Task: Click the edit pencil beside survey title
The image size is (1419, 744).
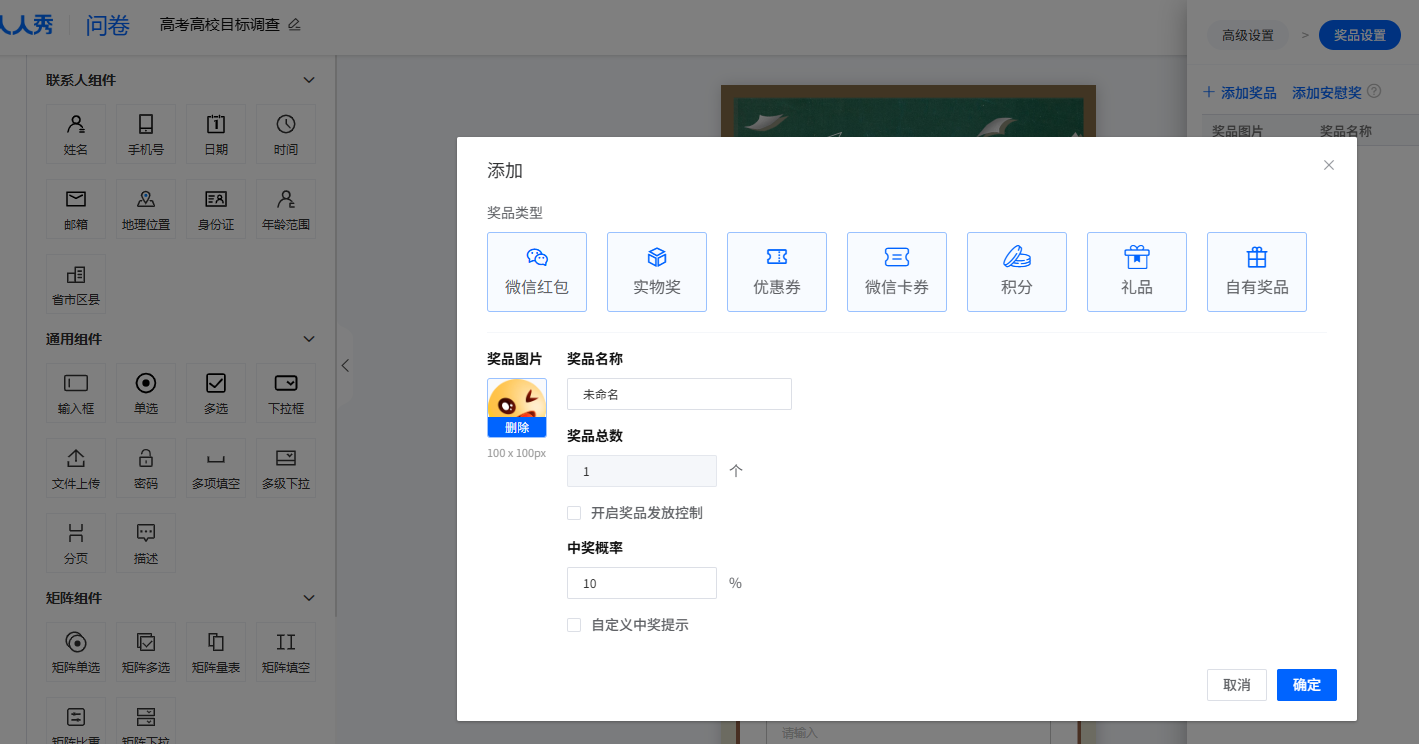Action: coord(294,25)
